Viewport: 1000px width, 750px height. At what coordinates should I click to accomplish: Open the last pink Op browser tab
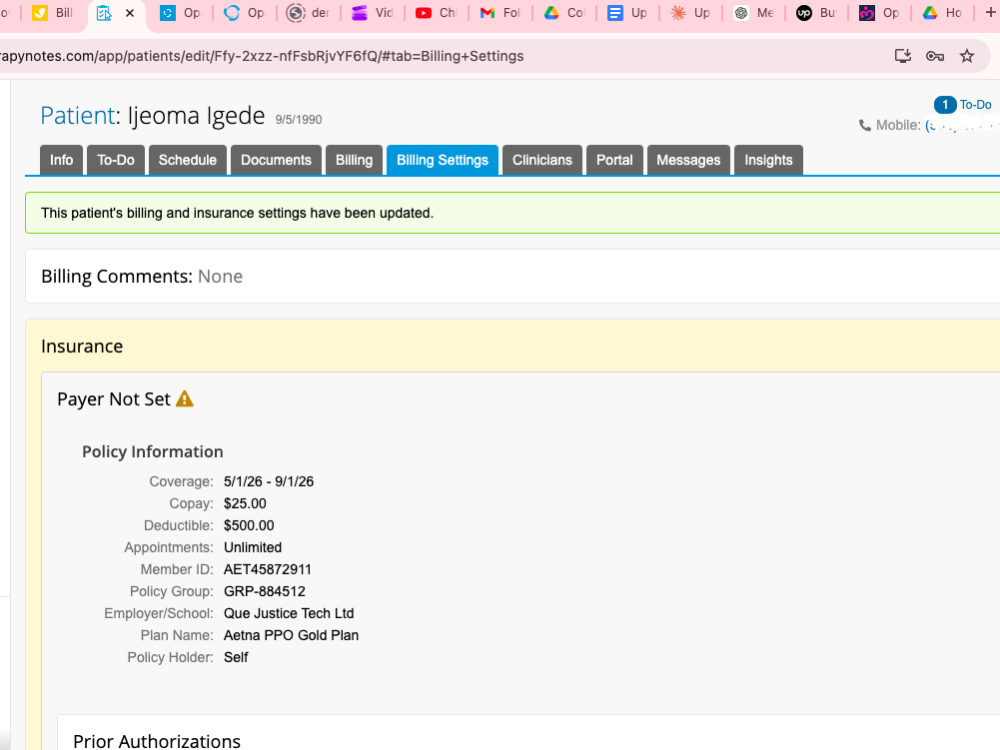point(879,13)
